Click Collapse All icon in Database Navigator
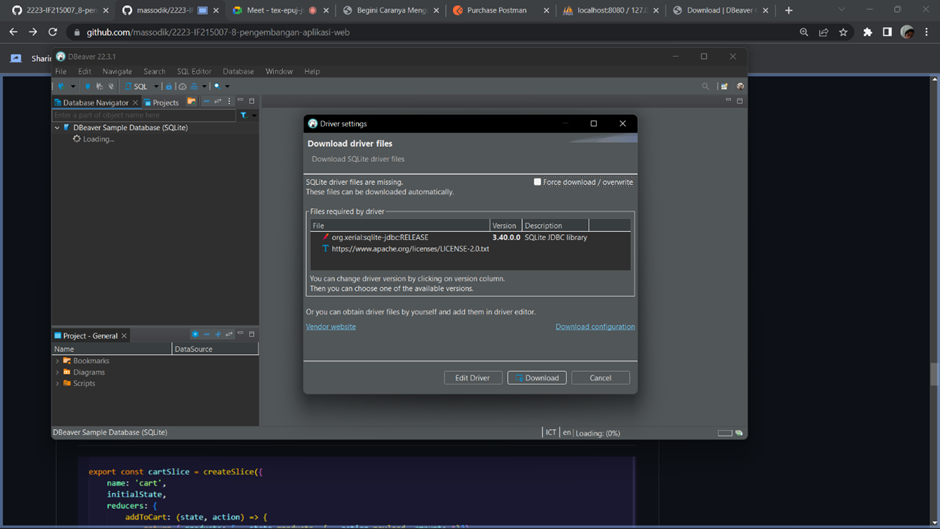This screenshot has width=940, height=529. coord(206,101)
